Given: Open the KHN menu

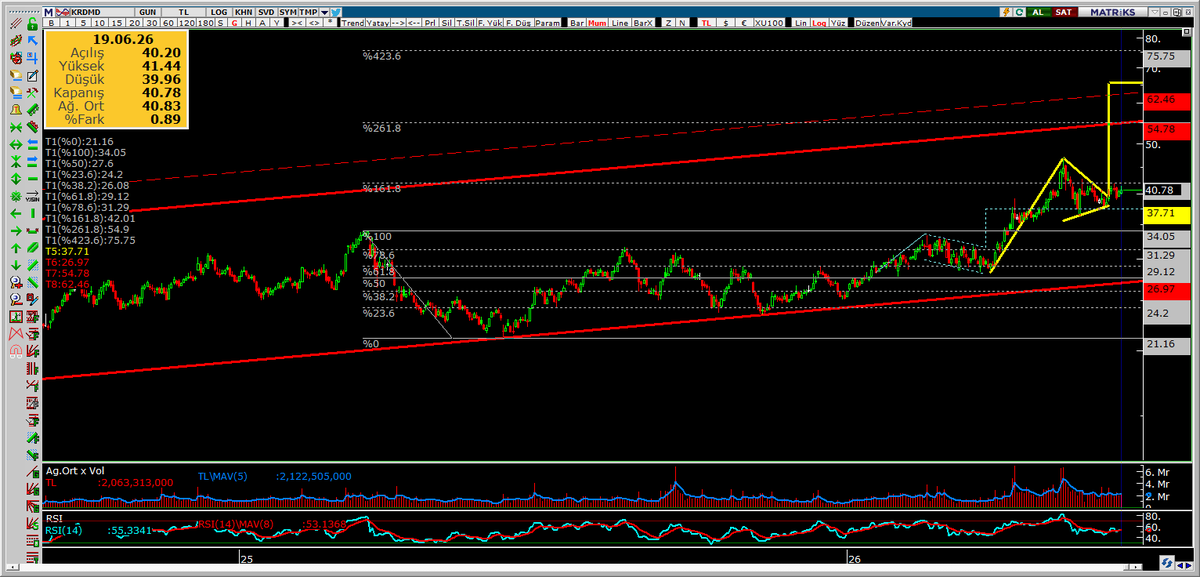Looking at the screenshot, I should [244, 12].
